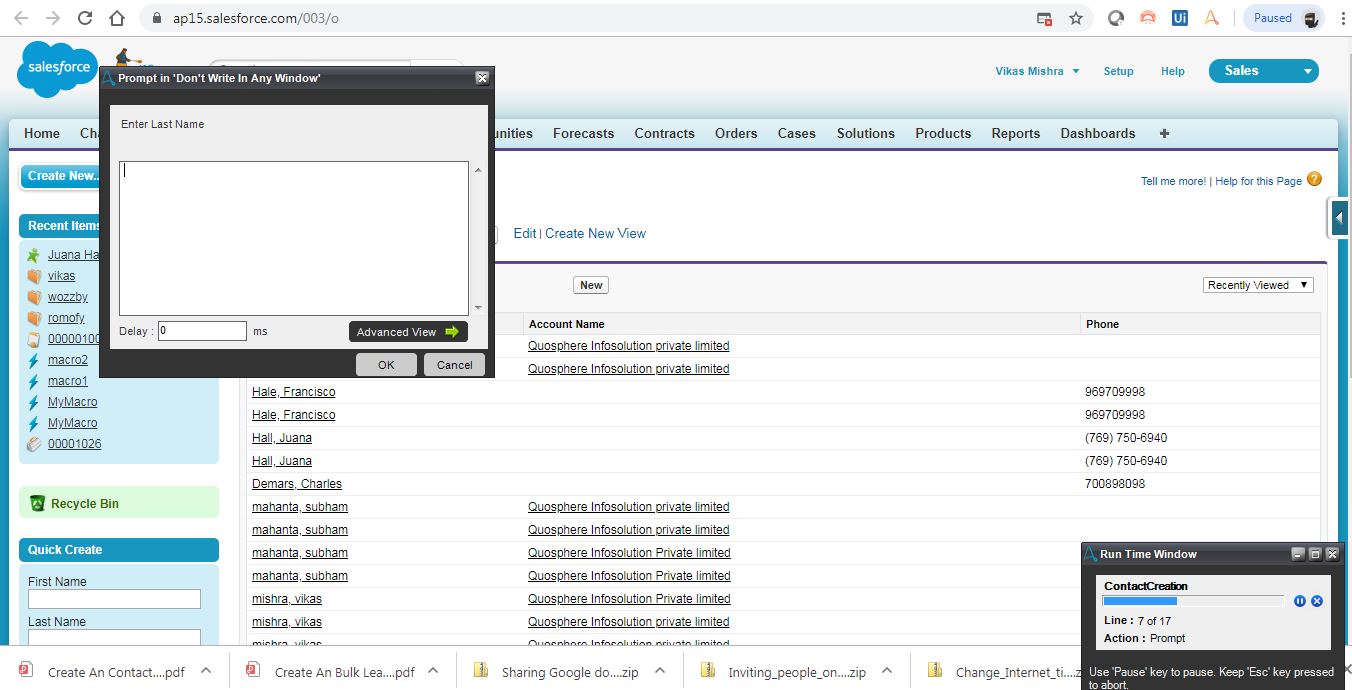Click OK in the prompt dialog
Screen dimensions: 1352x690
pos(386,365)
